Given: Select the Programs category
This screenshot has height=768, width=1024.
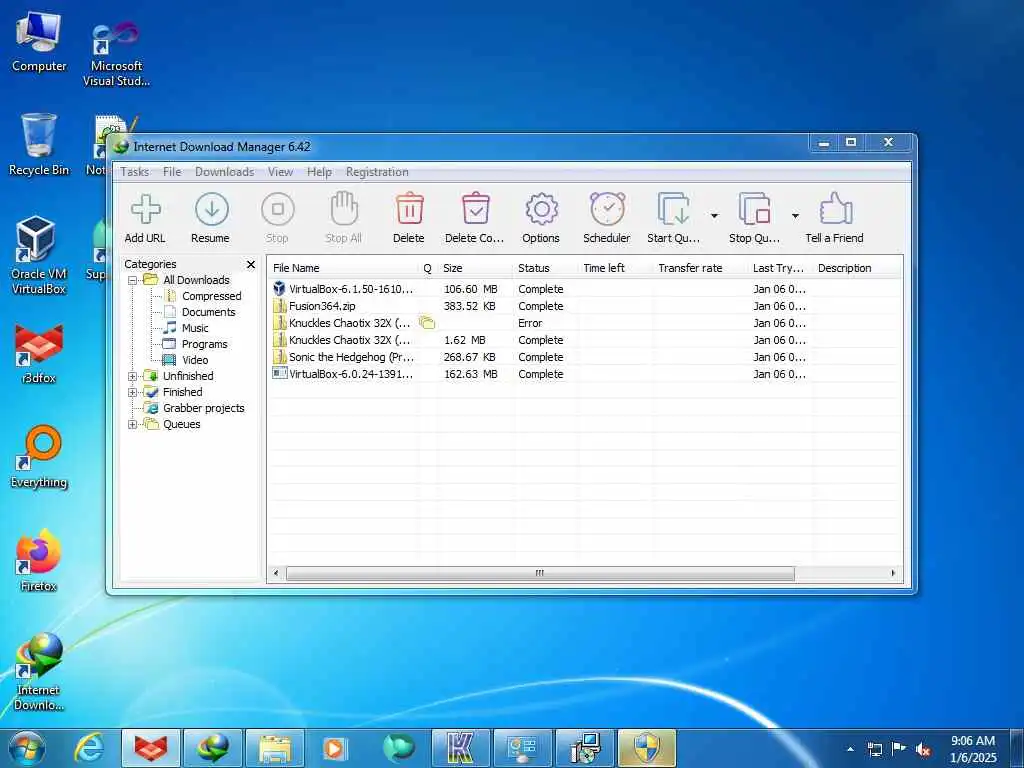Looking at the screenshot, I should tap(195, 344).
